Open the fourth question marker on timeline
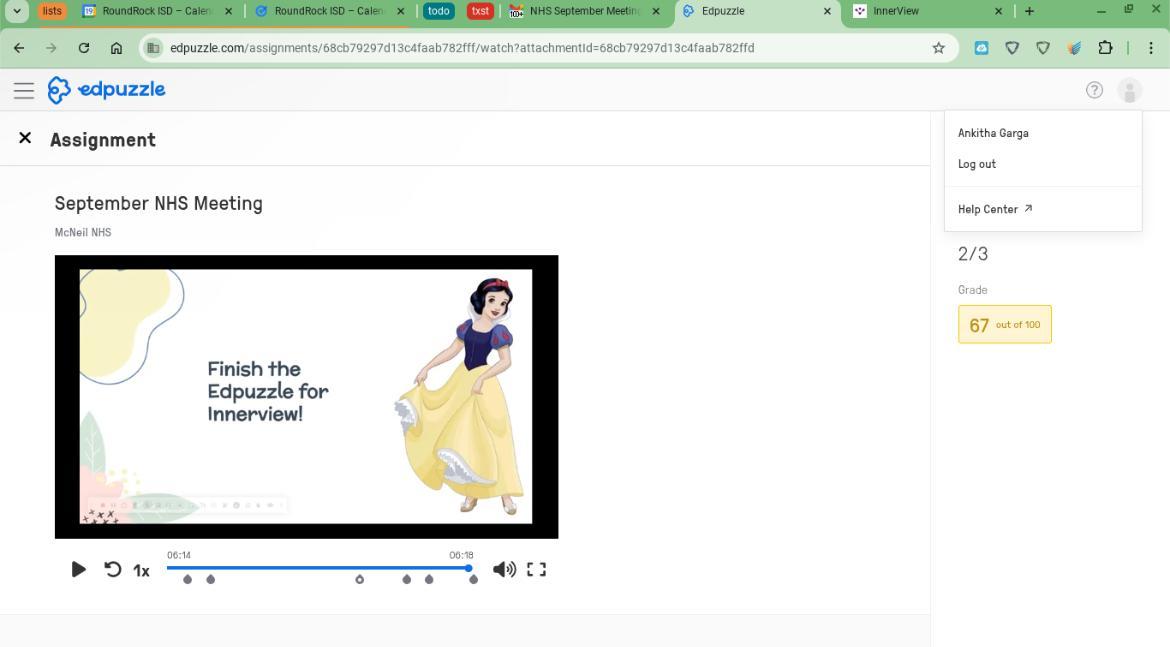 point(407,580)
